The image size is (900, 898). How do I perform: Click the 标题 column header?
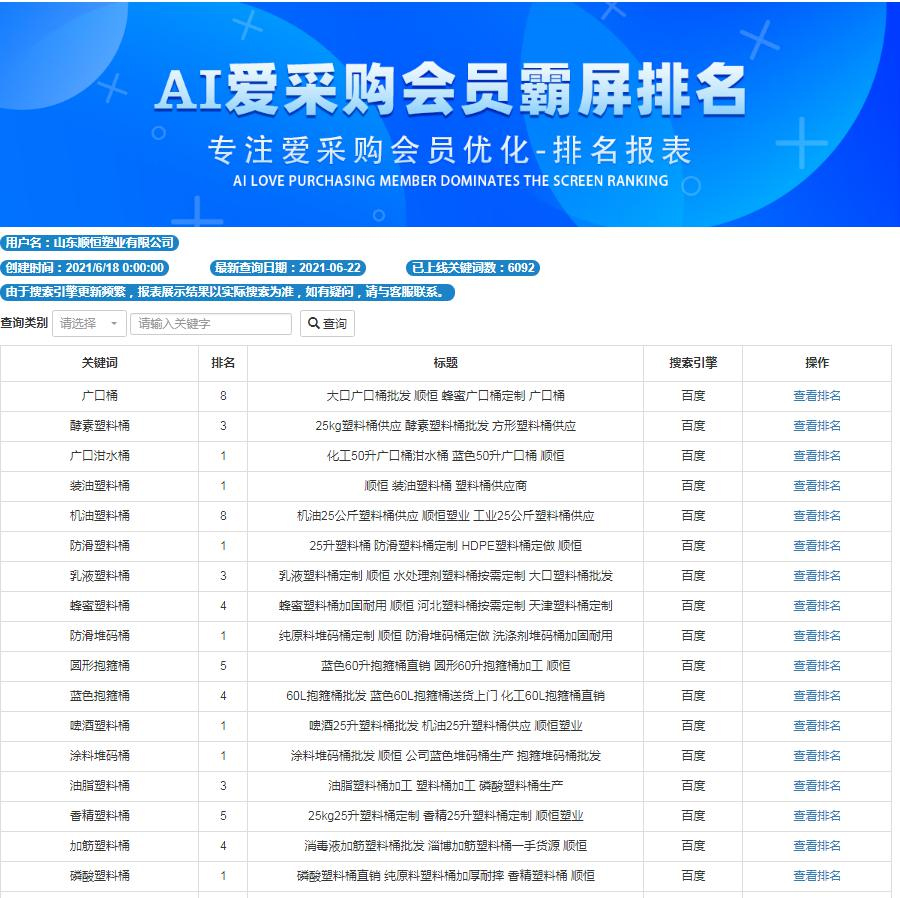445,363
